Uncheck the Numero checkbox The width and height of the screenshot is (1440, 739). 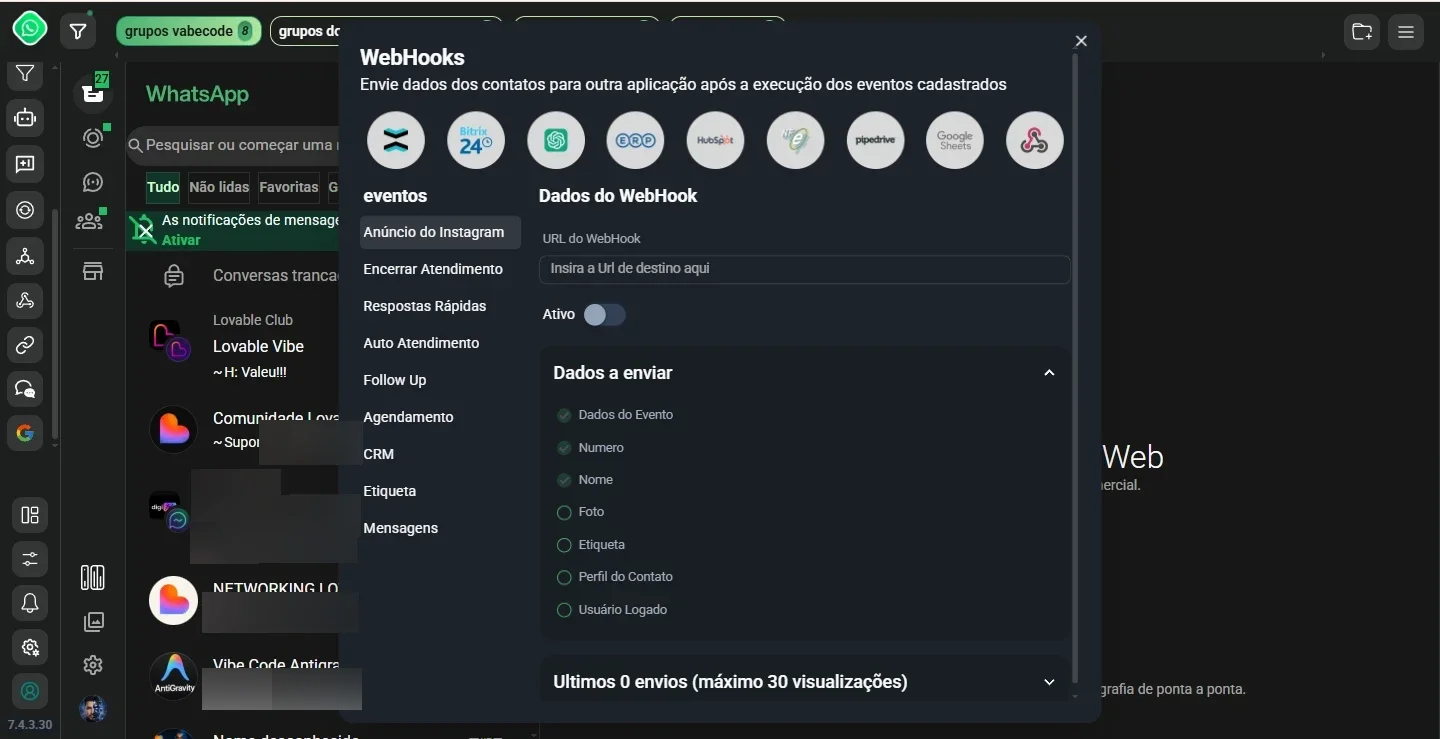click(x=564, y=448)
